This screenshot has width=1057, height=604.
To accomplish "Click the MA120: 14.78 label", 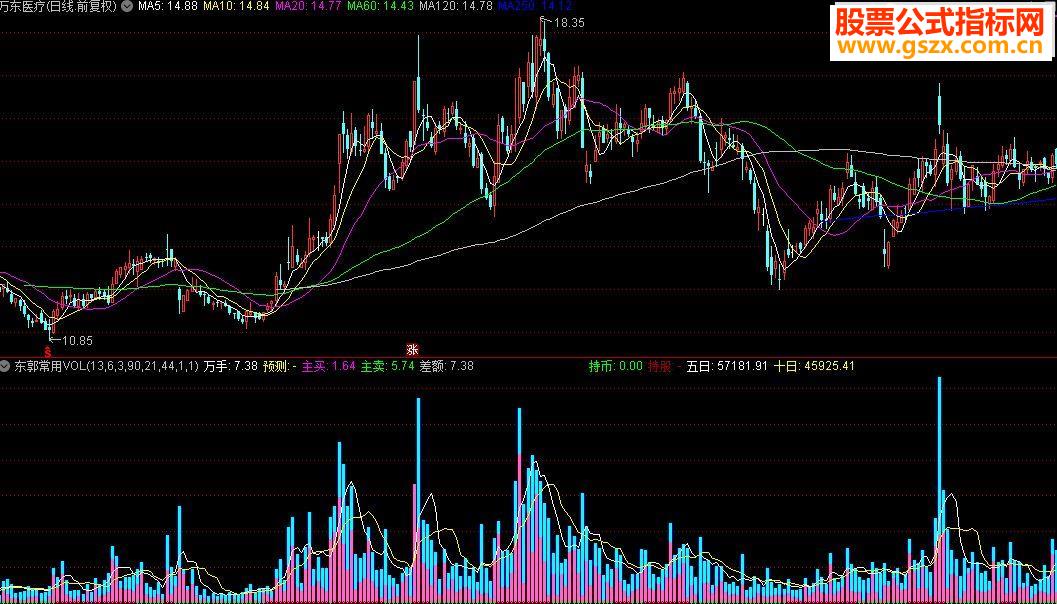I will (x=456, y=7).
